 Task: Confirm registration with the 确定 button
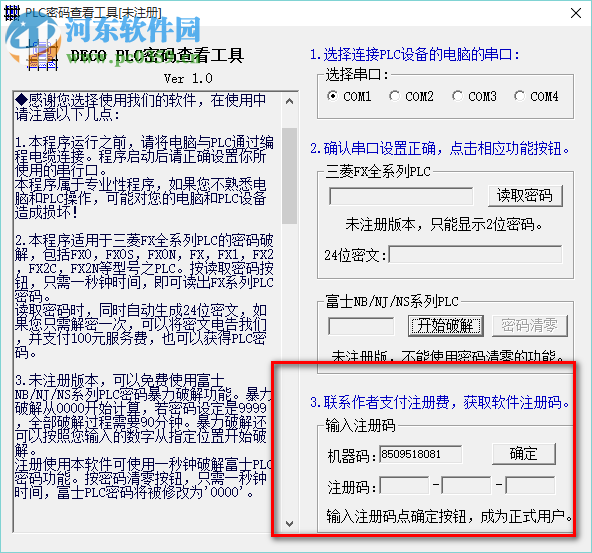click(x=524, y=454)
